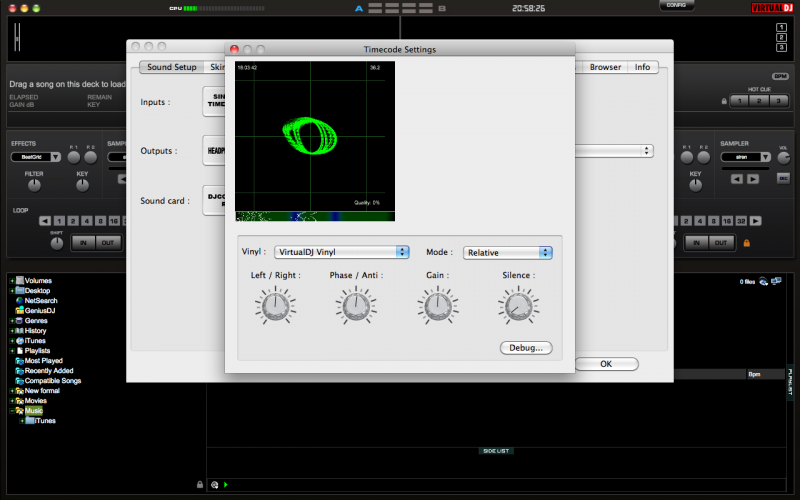This screenshot has height=500, width=800.
Task: Switch to the Browser tab
Action: pos(605,67)
